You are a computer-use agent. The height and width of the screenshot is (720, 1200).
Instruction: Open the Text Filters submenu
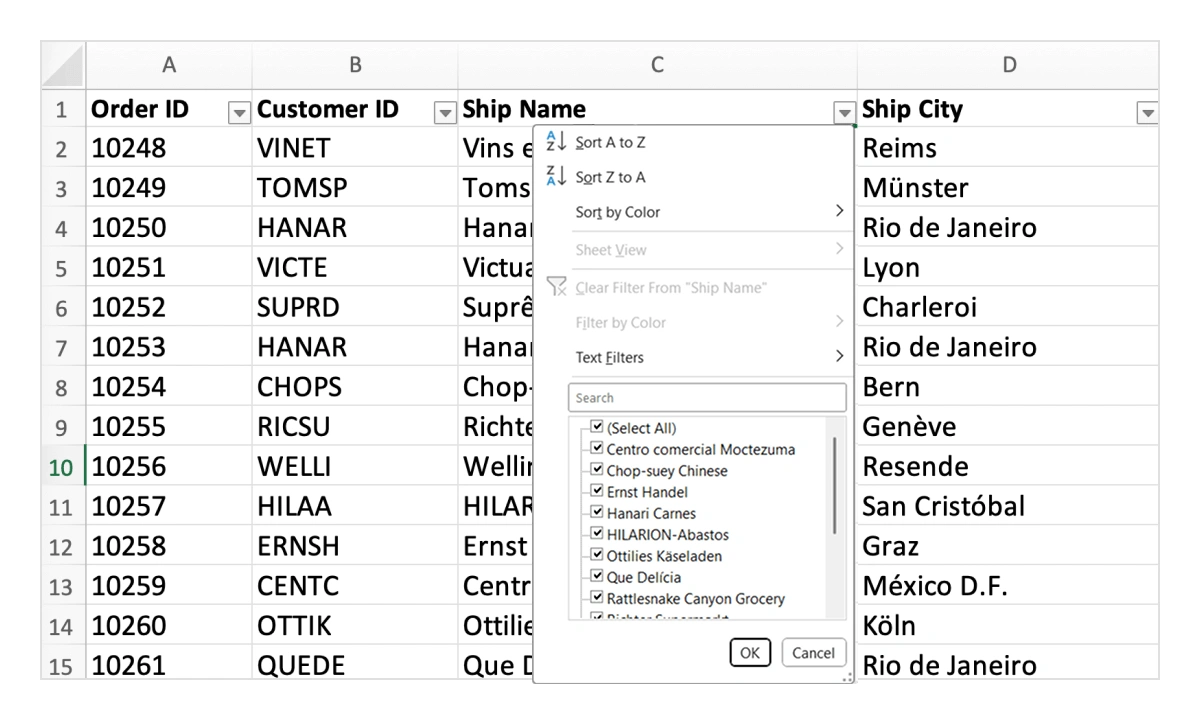839,356
